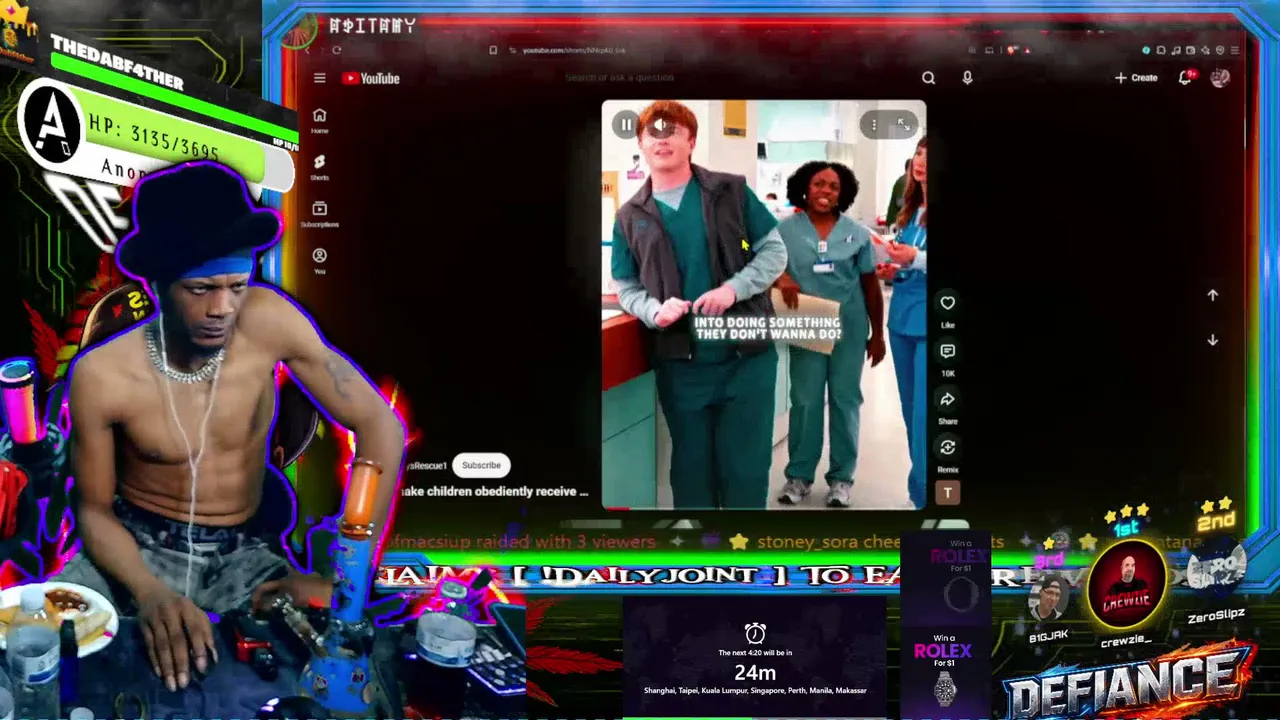Go to the YouTube logo home link

coord(371,79)
